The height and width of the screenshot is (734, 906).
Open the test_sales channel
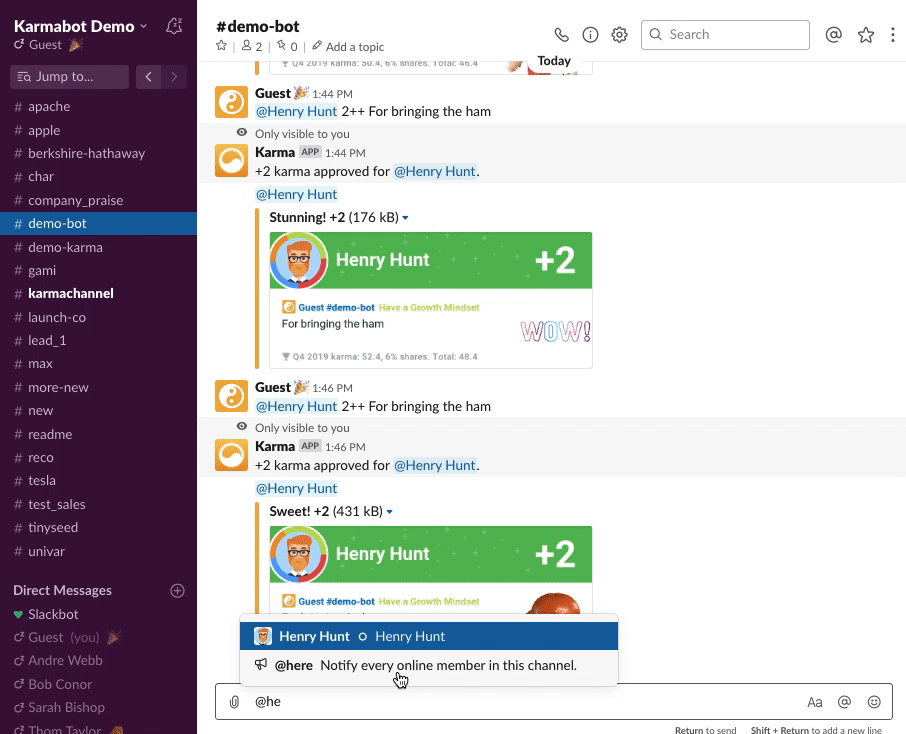[98, 504]
